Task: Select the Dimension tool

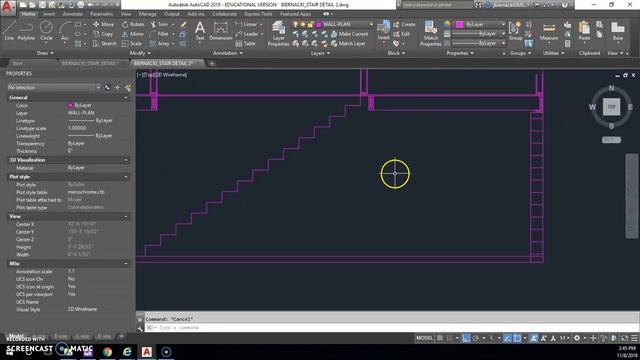Action: tap(221, 31)
